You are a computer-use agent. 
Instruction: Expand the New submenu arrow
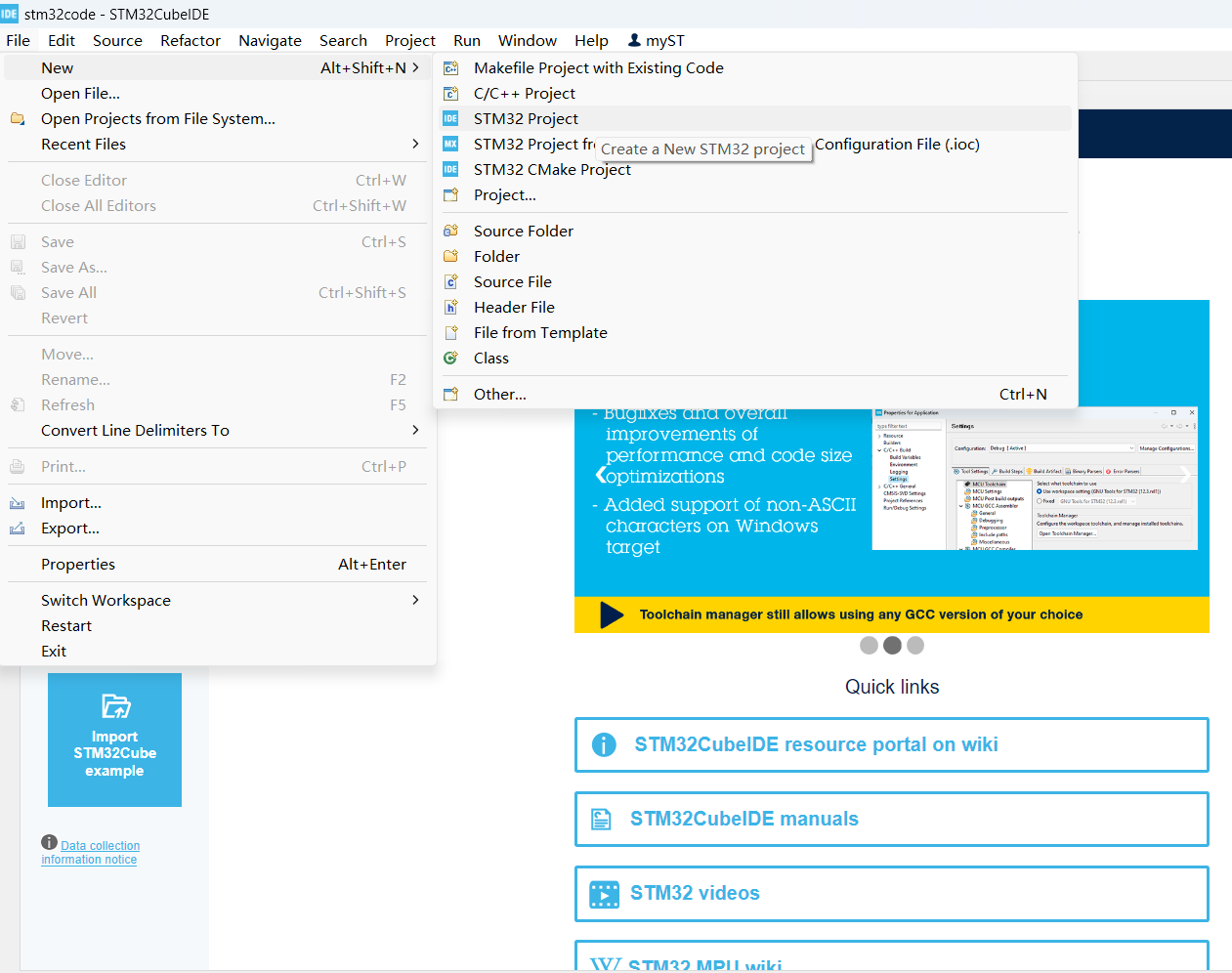coord(416,68)
